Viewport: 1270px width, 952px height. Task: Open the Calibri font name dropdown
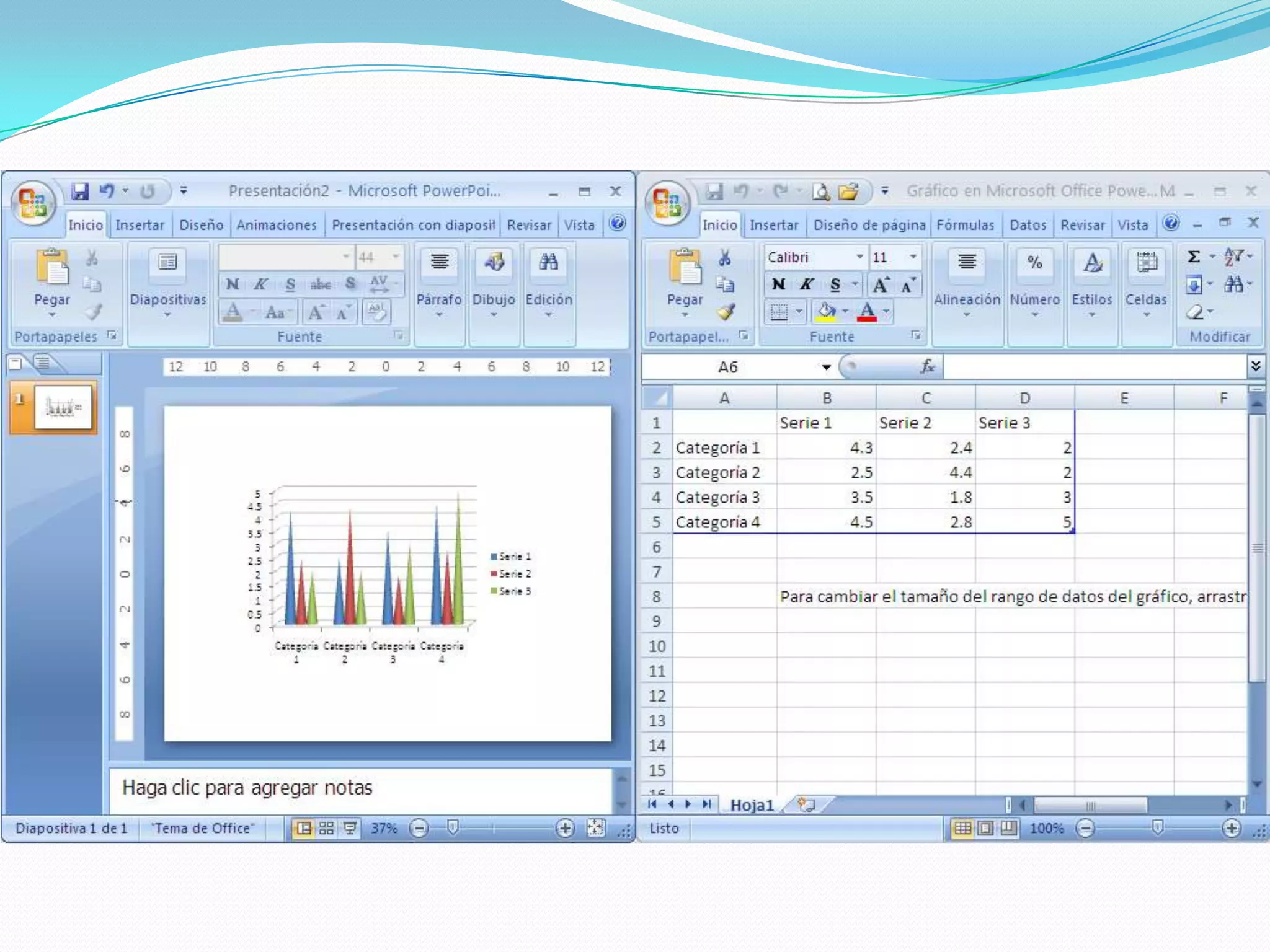click(859, 257)
